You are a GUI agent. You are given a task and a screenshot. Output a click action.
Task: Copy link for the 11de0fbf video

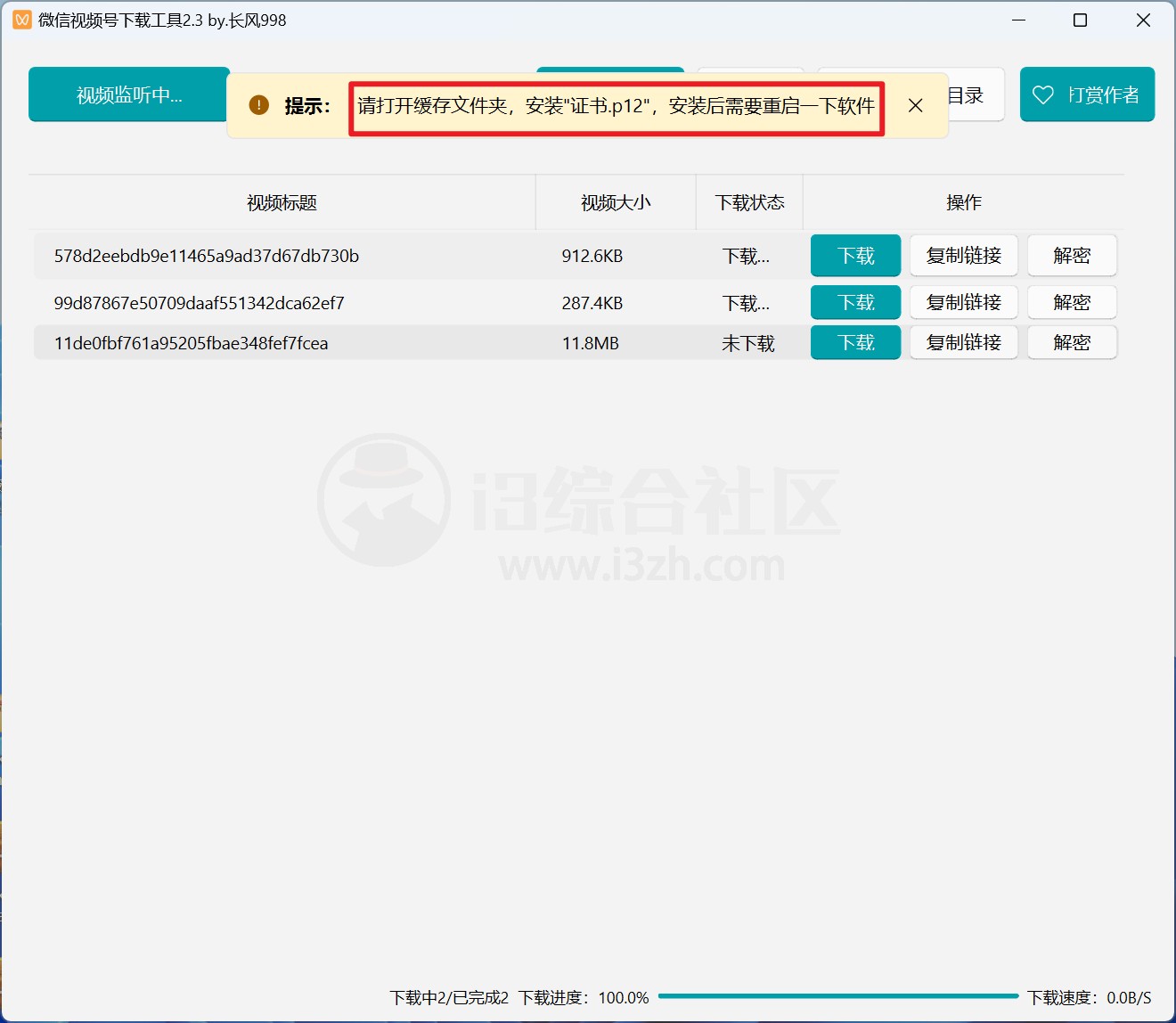pyautogui.click(x=963, y=342)
